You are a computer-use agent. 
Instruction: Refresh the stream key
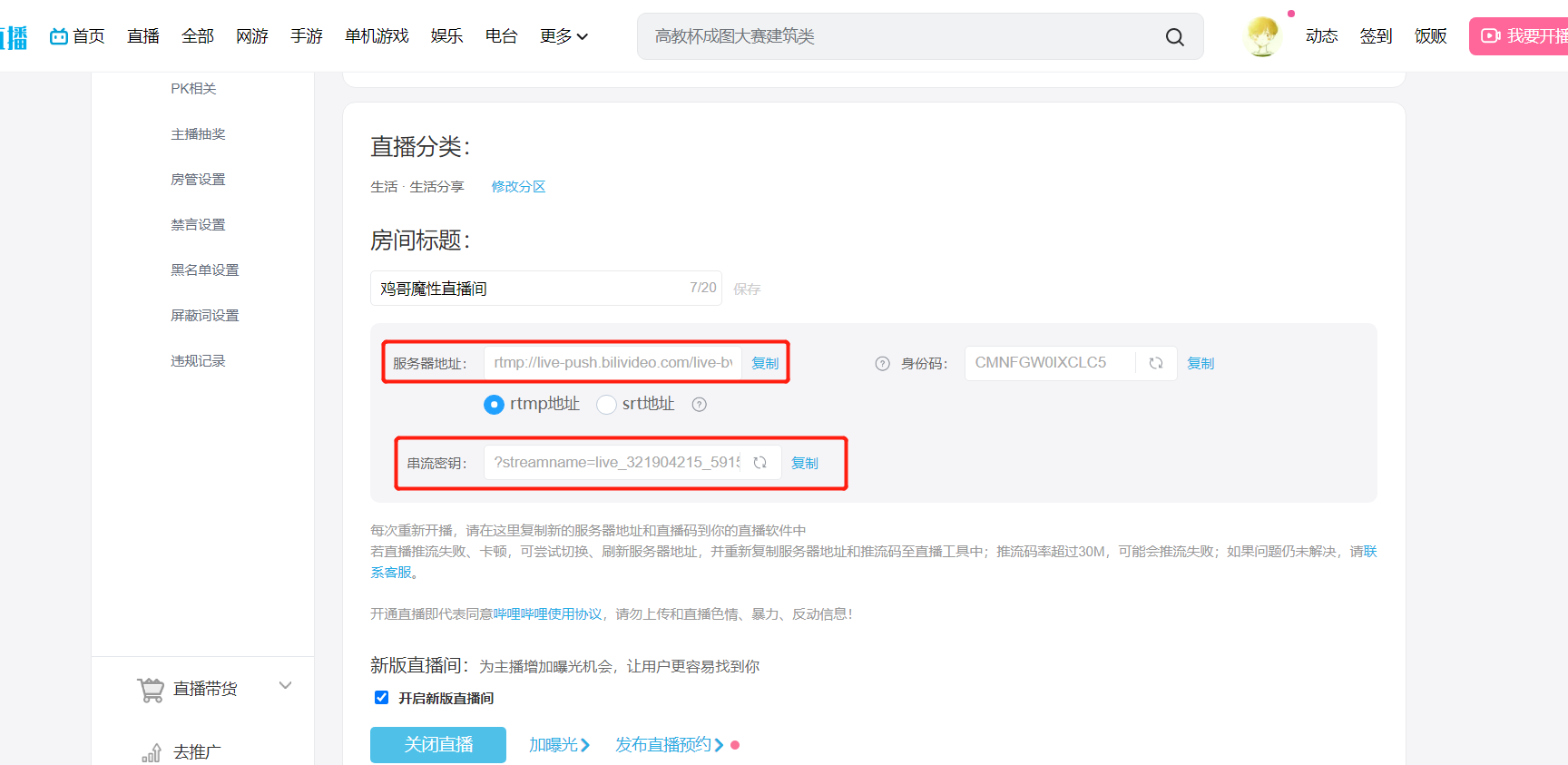[759, 463]
